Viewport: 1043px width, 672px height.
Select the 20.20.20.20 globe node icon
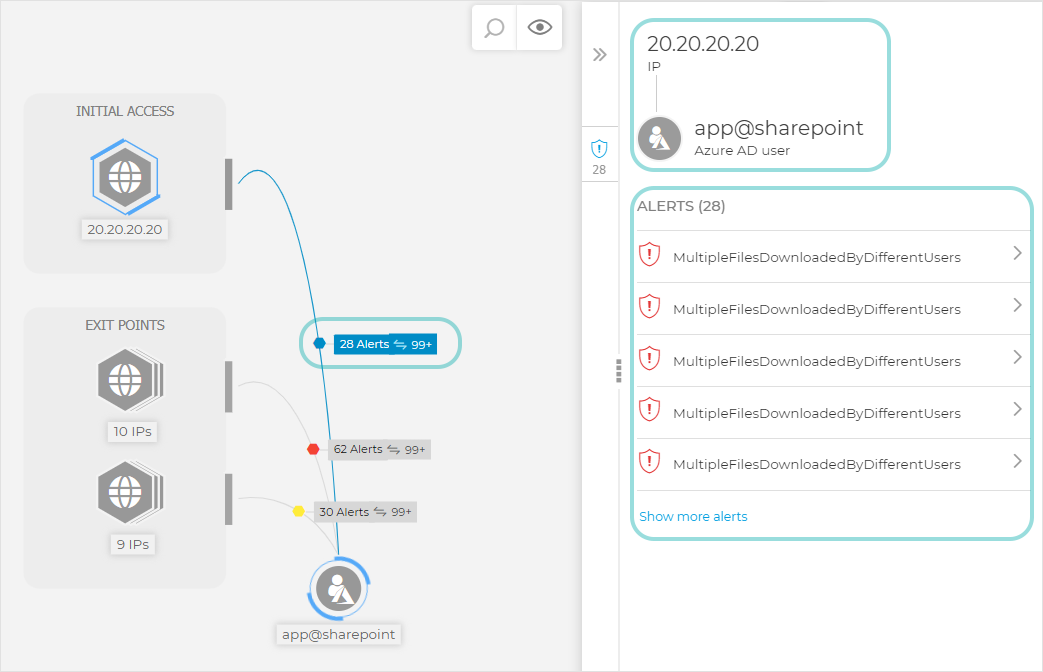(x=125, y=179)
